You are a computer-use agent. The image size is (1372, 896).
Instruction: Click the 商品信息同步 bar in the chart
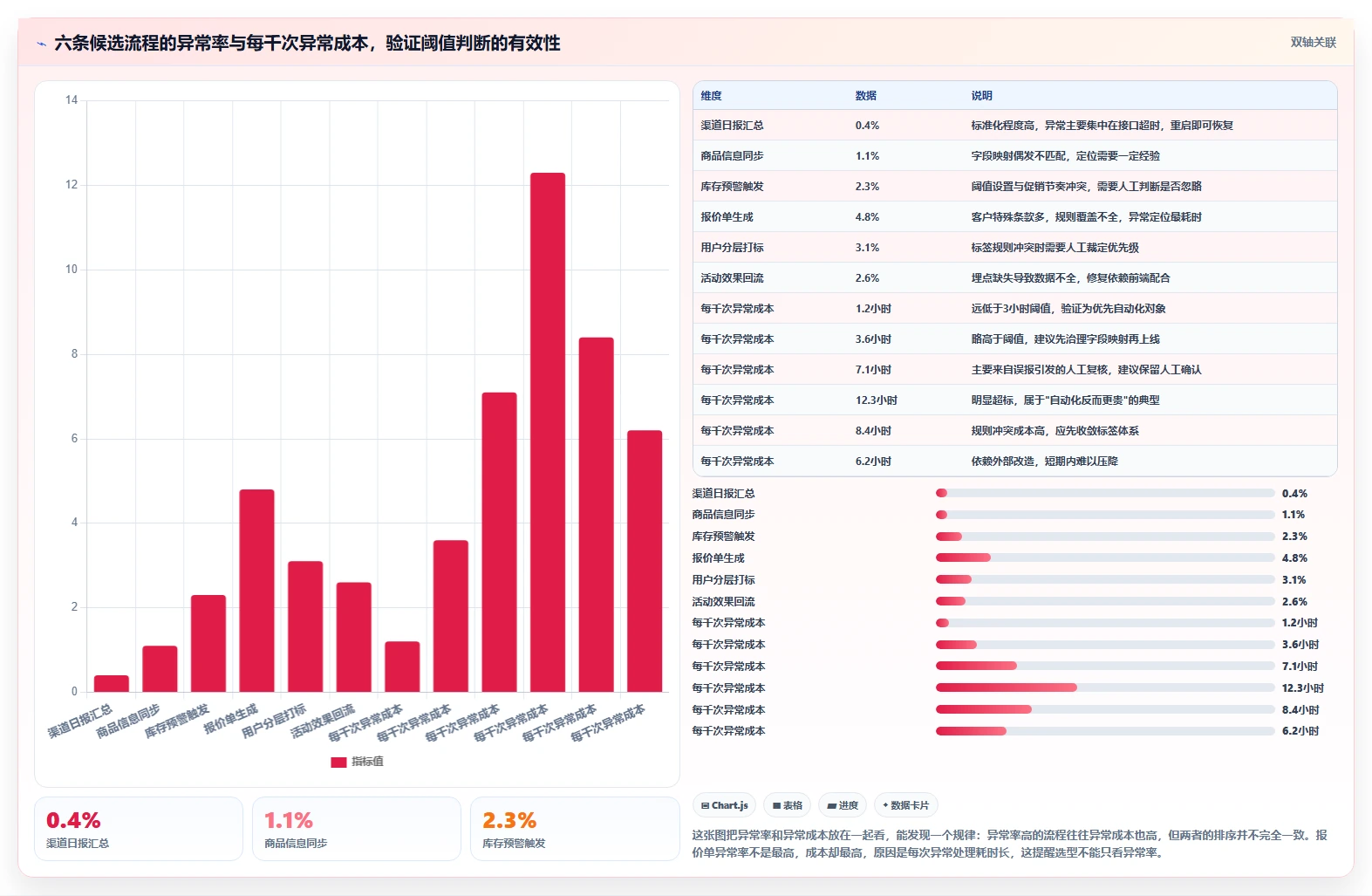pos(160,669)
